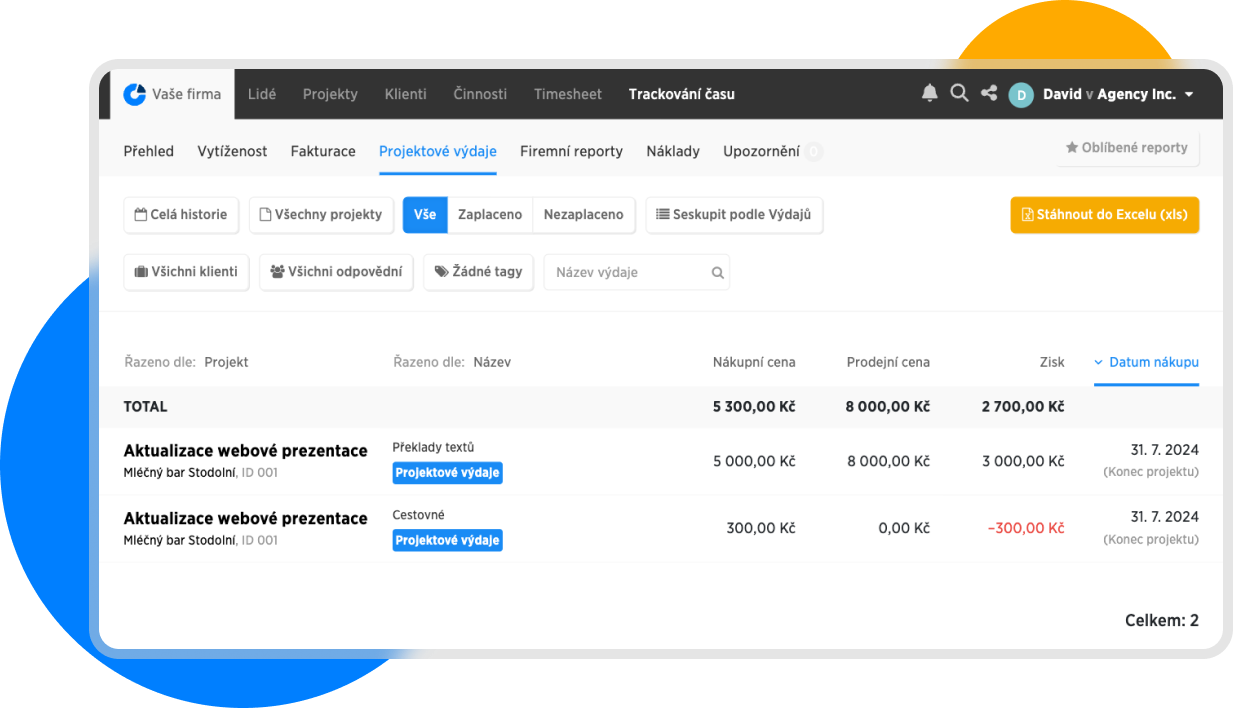Click the magnifier icon inside Název výdaje field
Screen dimensions: 1233x708
[x=717, y=272]
